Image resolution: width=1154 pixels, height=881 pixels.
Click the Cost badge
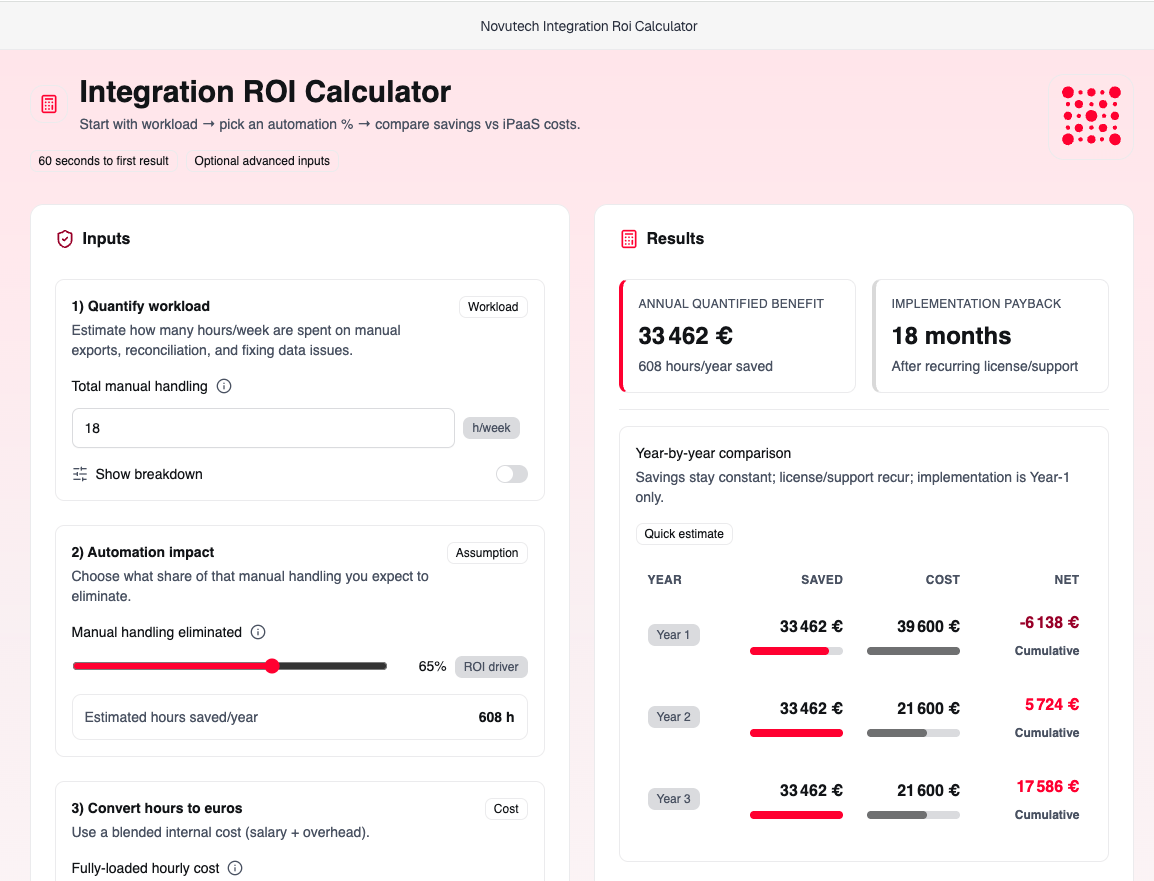(506, 809)
